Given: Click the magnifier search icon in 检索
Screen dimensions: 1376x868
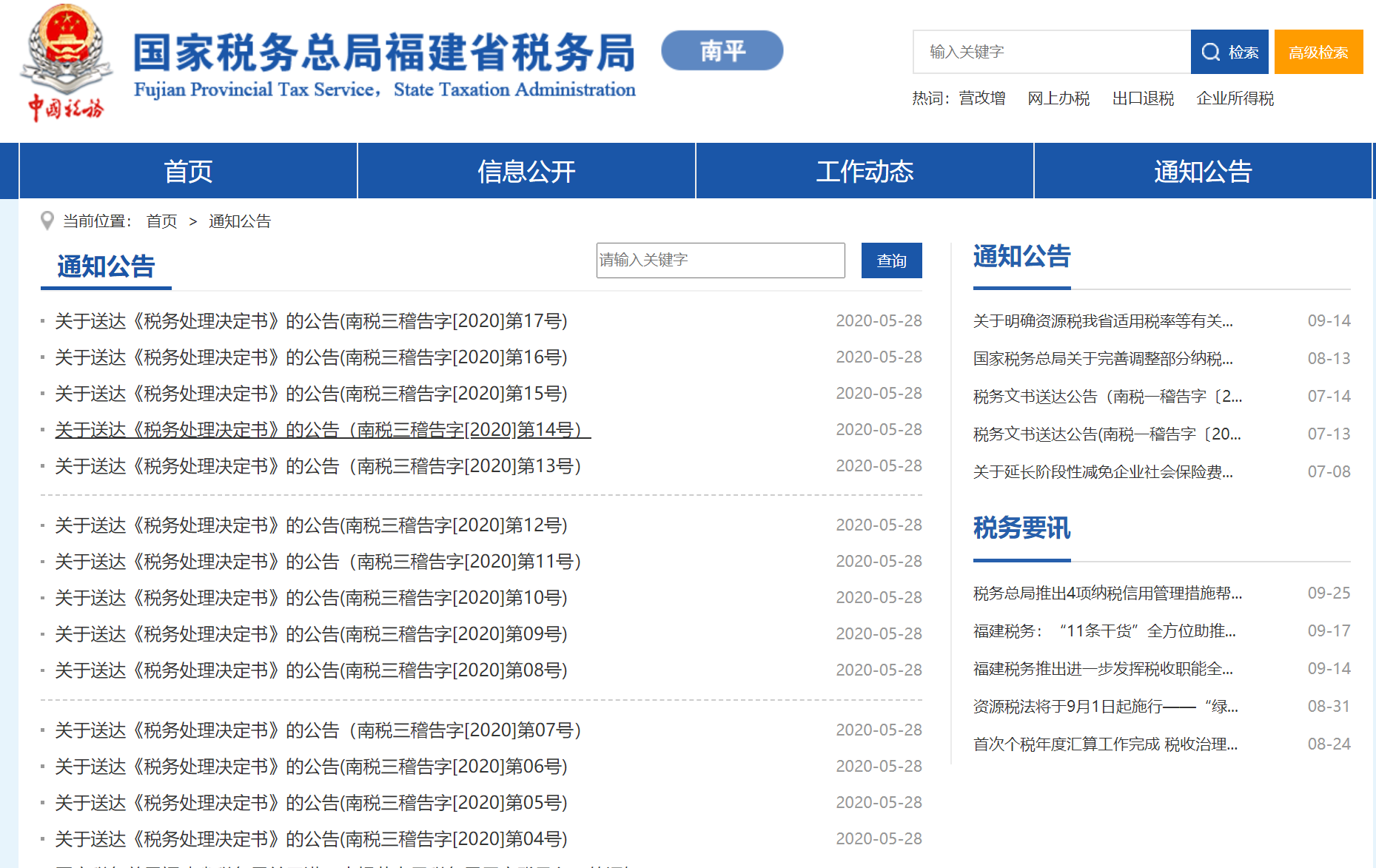Looking at the screenshot, I should 1210,52.
